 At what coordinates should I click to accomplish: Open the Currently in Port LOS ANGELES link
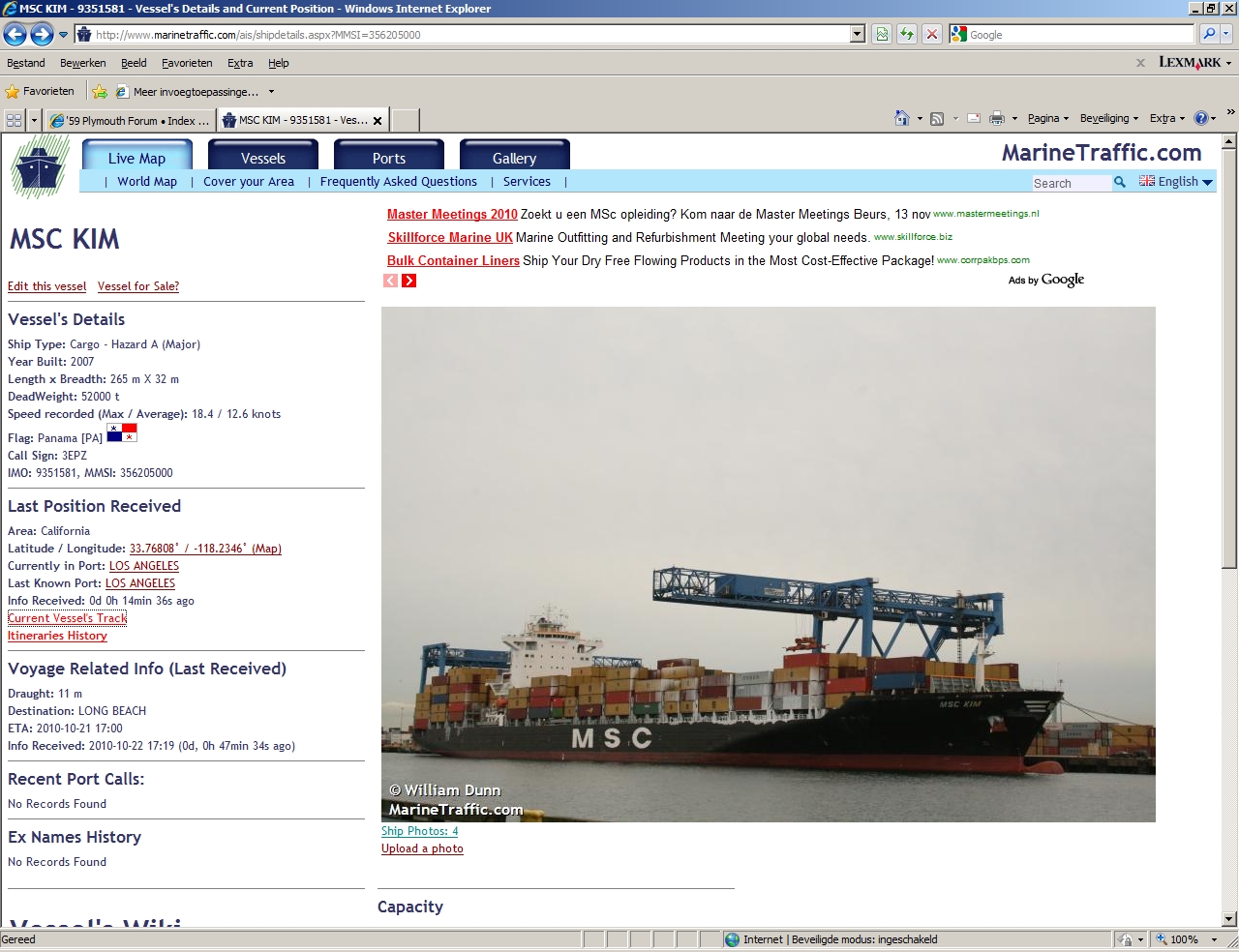(x=144, y=566)
